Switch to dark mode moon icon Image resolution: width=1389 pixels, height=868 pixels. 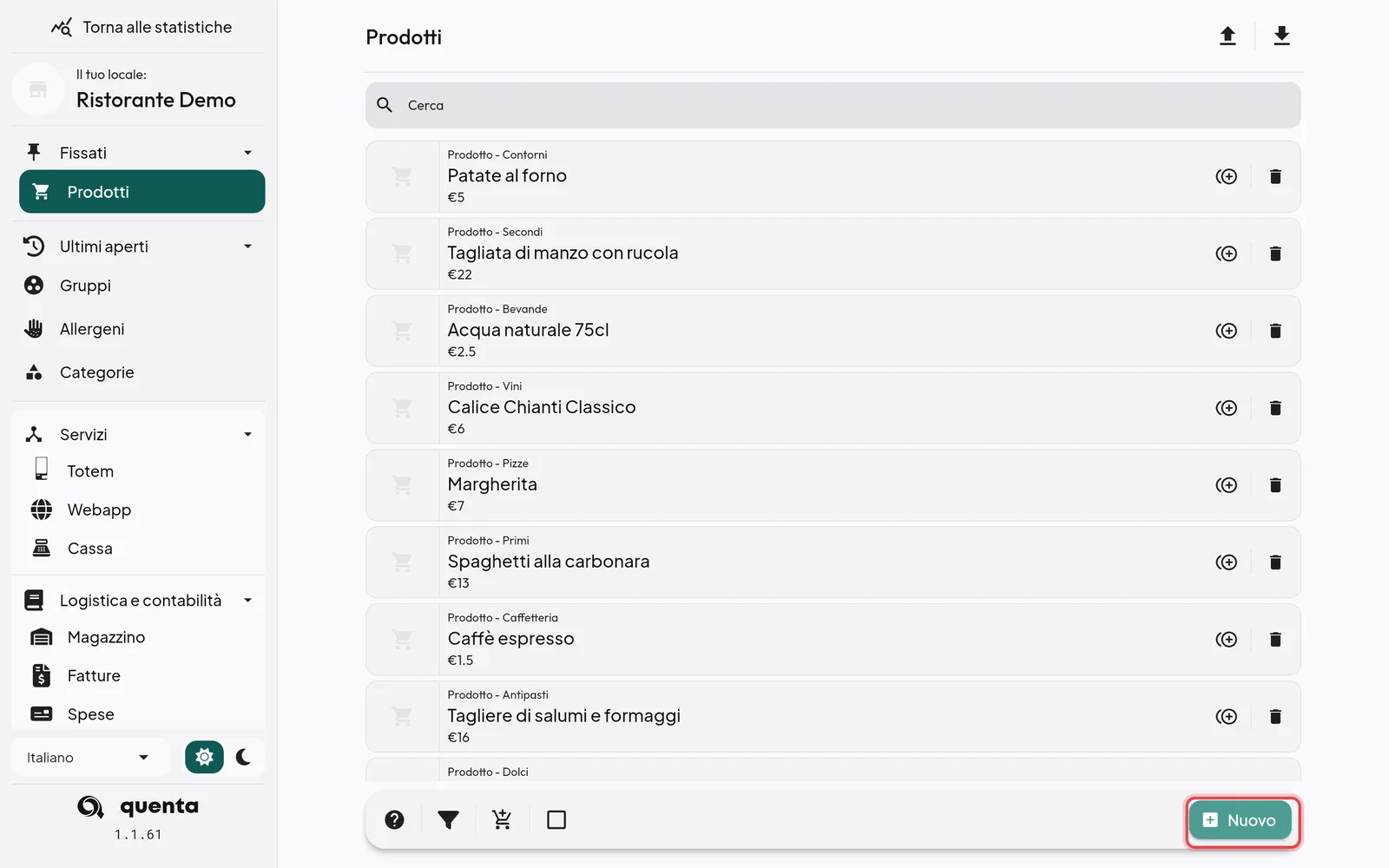click(x=244, y=758)
